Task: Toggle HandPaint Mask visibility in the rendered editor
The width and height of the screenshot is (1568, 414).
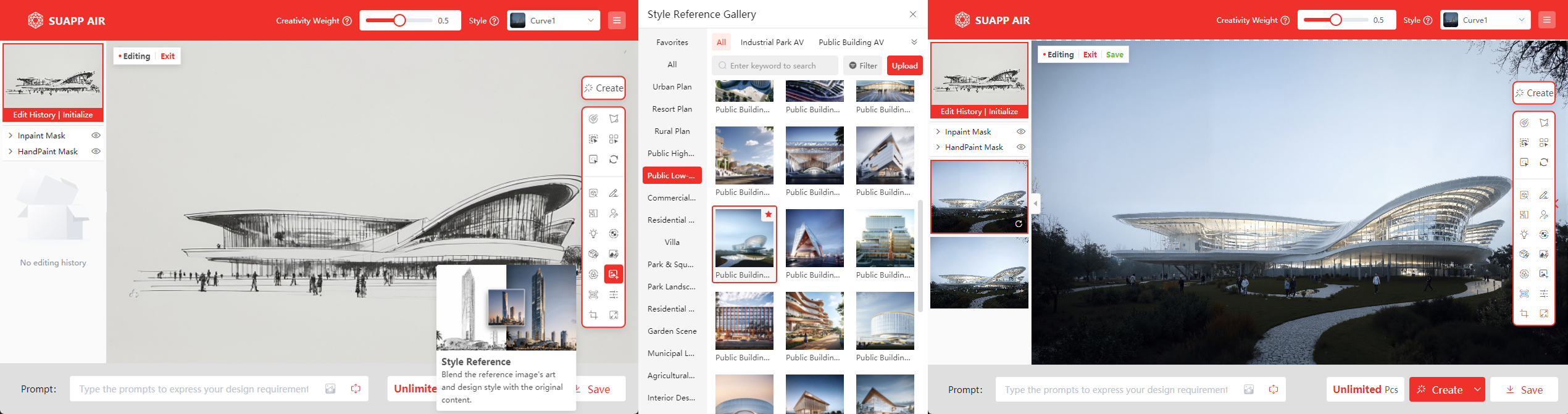Action: coord(1021,147)
